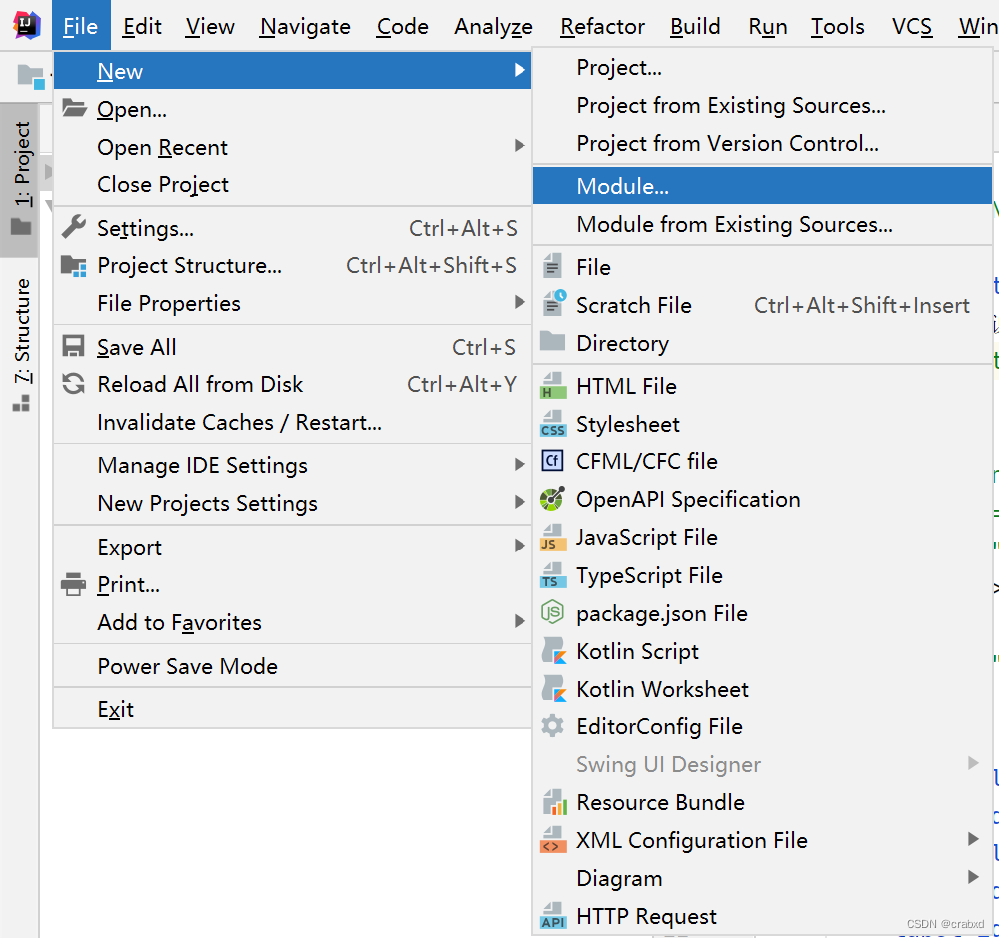Open the Tools menu
The image size is (999, 938).
(837, 26)
